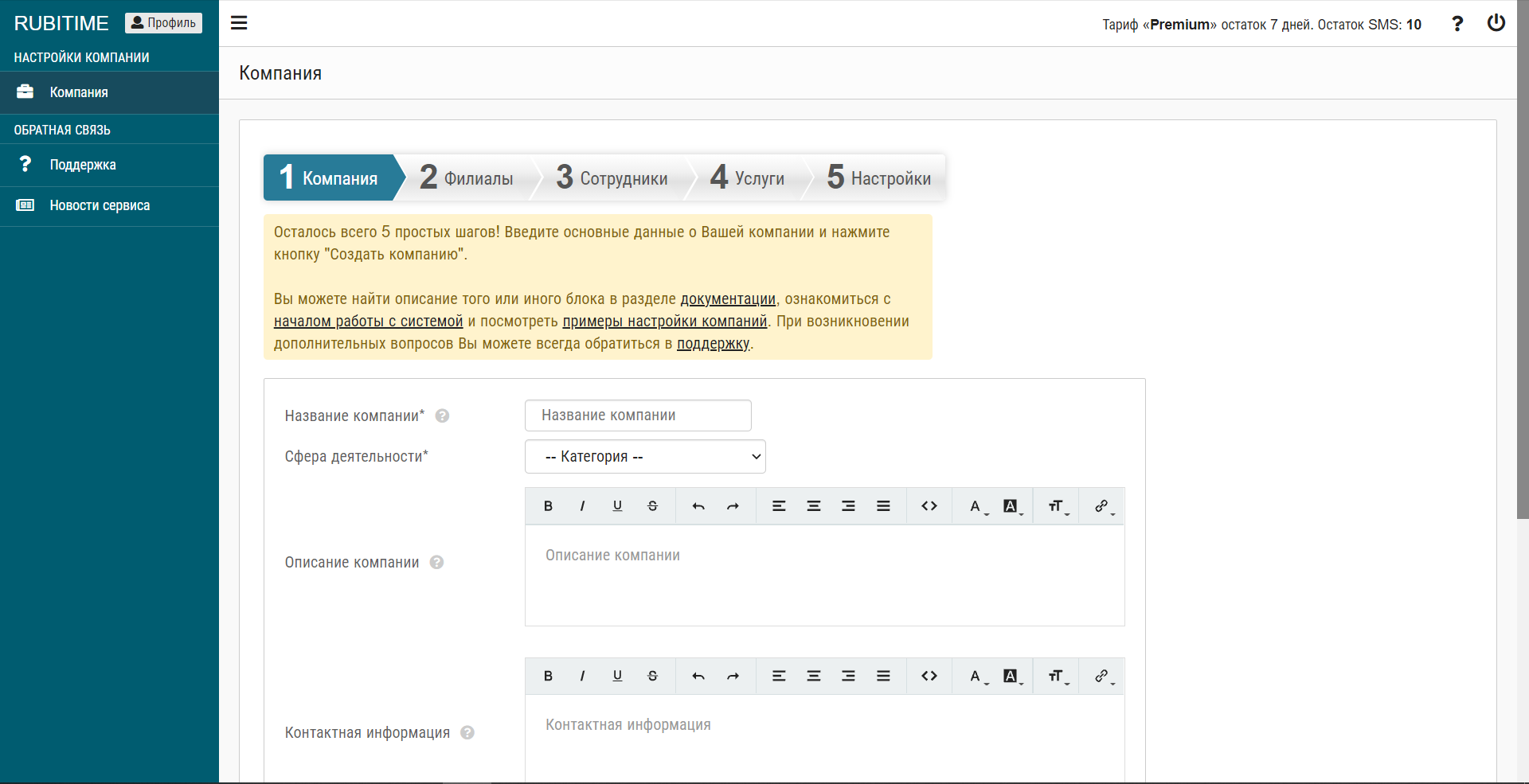
Task: Go to step 3 Сотрудники tab
Action: [x=612, y=177]
